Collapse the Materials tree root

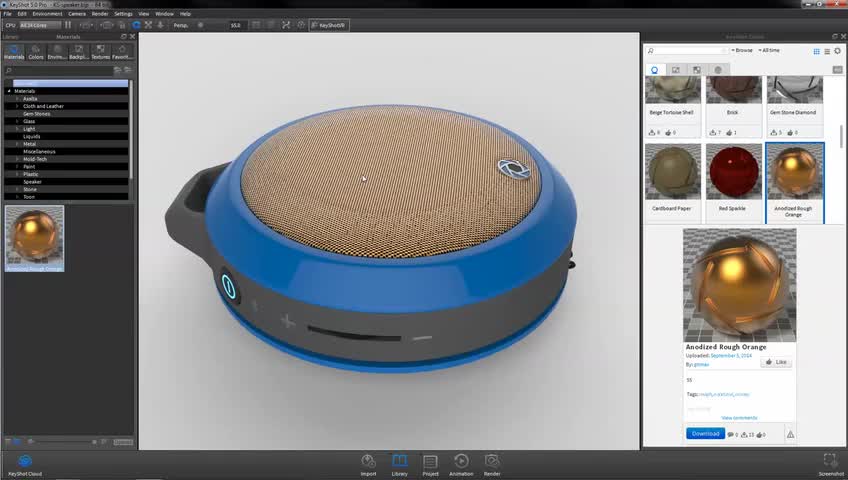tap(9, 91)
